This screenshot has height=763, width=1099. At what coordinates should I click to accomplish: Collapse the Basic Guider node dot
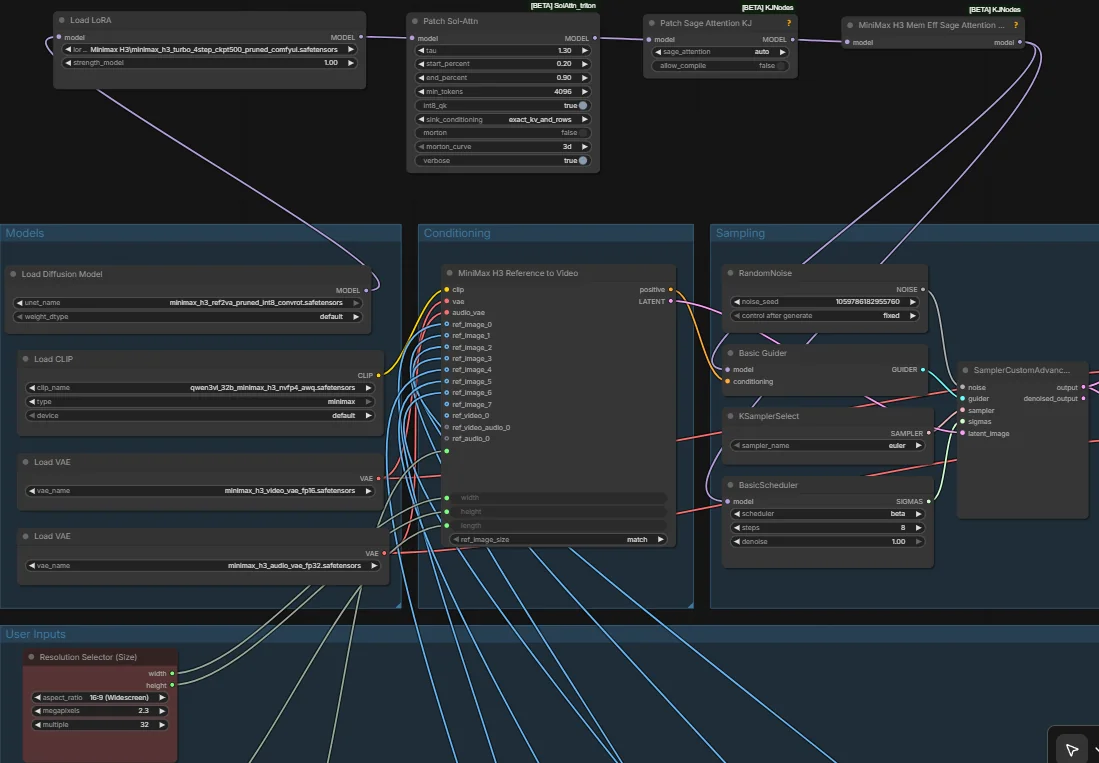730,353
